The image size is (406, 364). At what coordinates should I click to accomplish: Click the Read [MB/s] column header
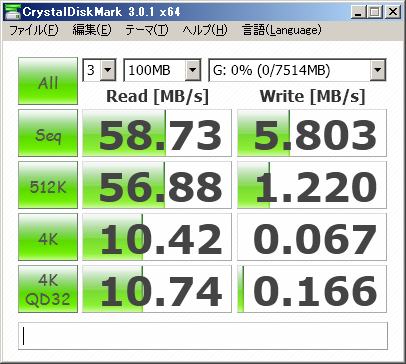pos(157,96)
